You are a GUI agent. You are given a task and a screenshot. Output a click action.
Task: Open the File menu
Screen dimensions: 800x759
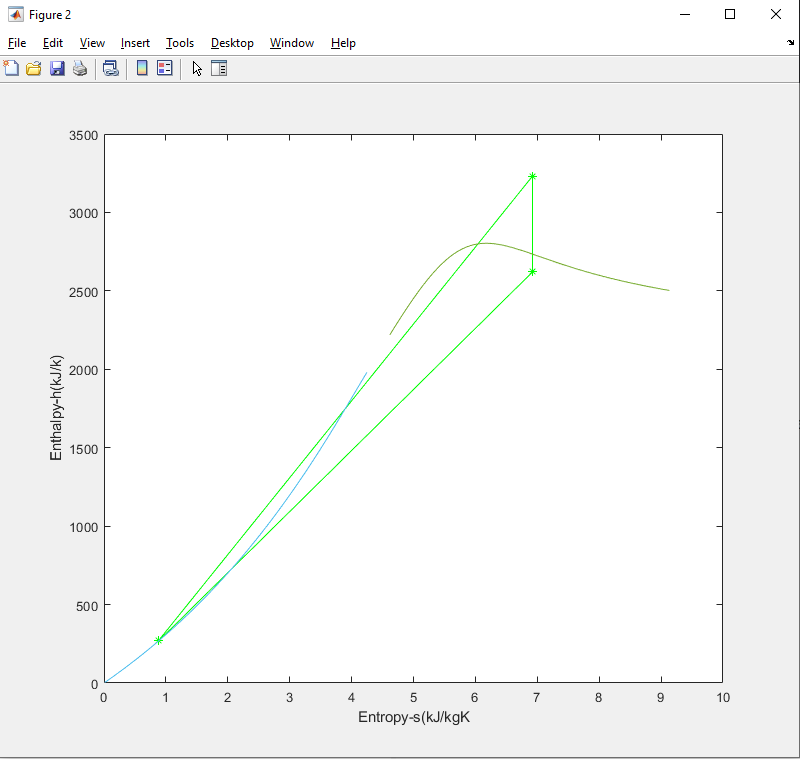click(x=16, y=43)
